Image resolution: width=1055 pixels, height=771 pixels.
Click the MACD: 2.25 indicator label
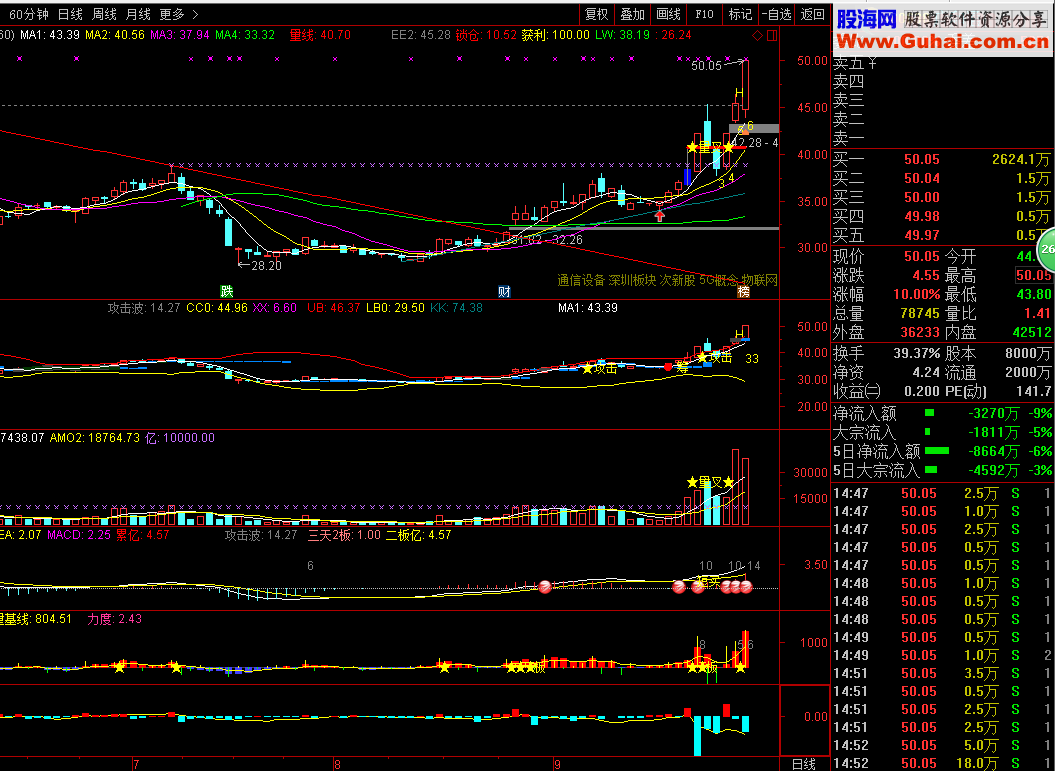click(x=79, y=536)
